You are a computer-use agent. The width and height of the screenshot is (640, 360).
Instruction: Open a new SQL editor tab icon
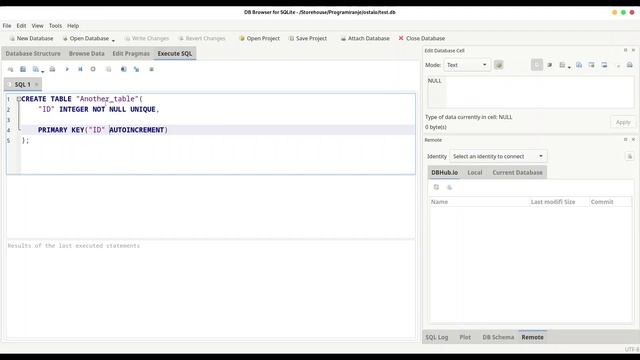click(x=10, y=69)
